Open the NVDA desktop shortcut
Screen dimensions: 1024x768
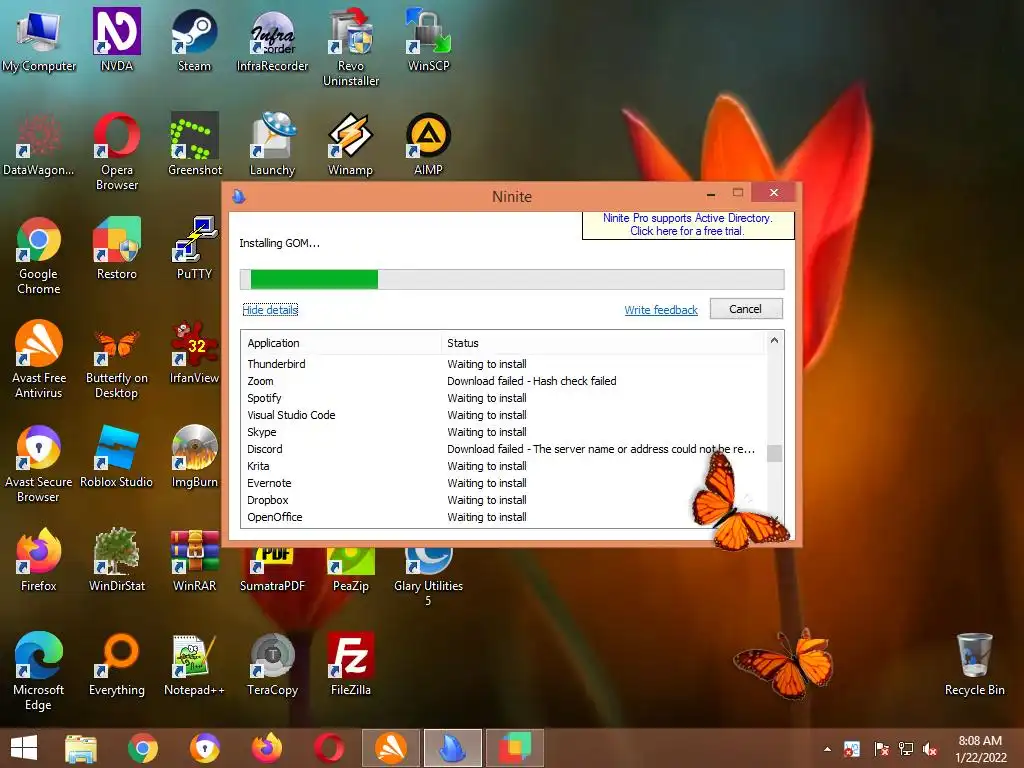pos(116,39)
